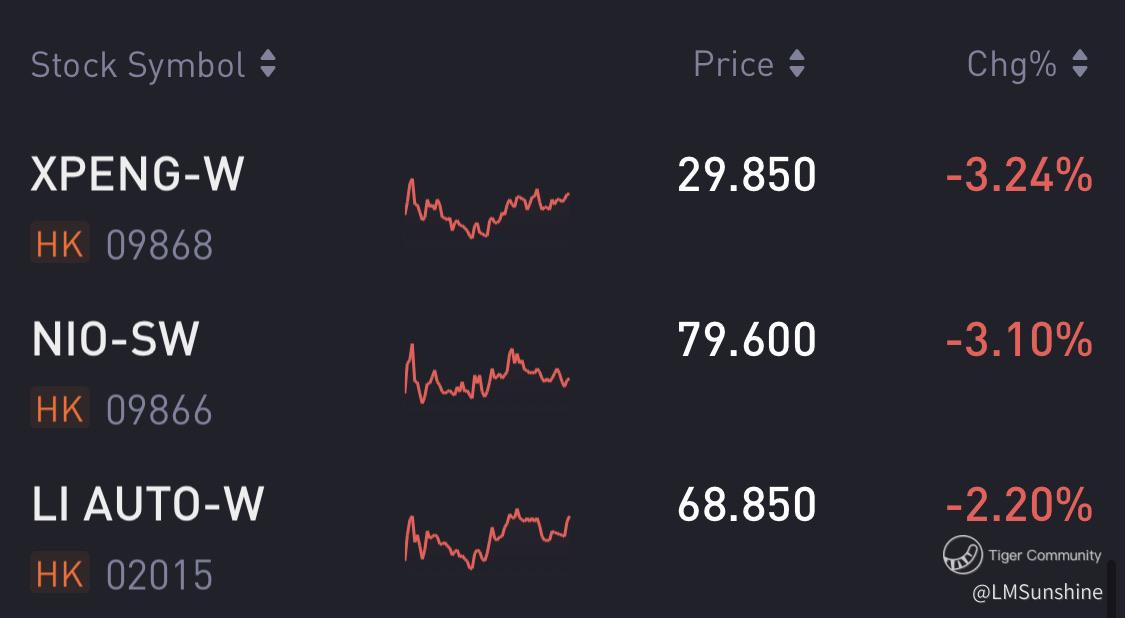Screen dimensions: 1125x618
Task: Select Price column header label
Action: click(733, 65)
